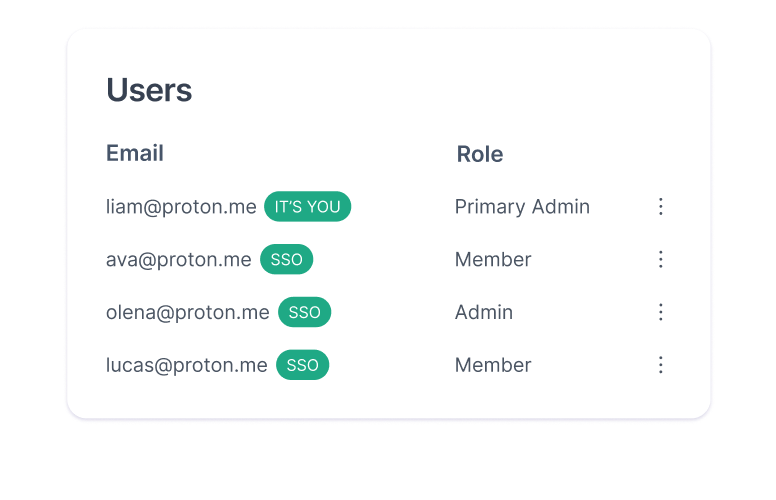Click the SSO tag for lucas@proton.me
This screenshot has width=776, height=500.
(302, 365)
